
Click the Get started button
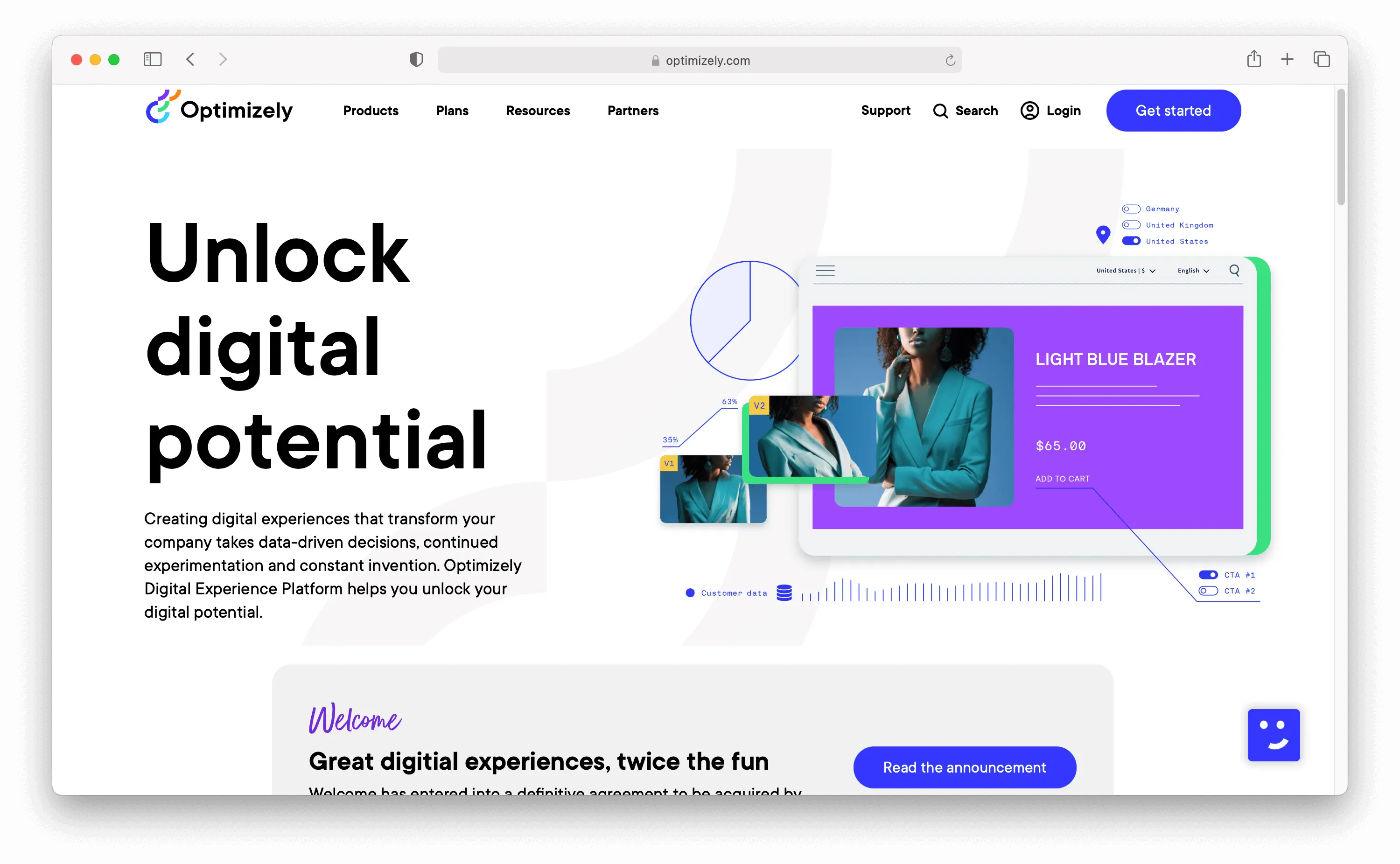coord(1173,111)
